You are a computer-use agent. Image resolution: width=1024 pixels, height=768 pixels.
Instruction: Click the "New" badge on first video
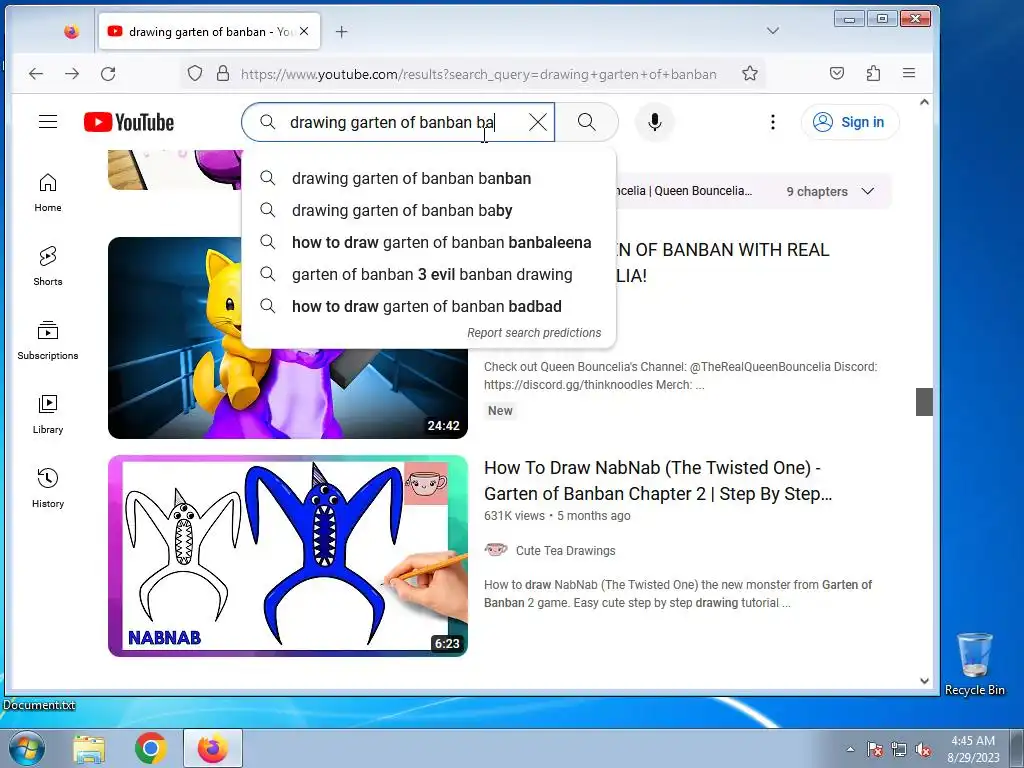(500, 411)
